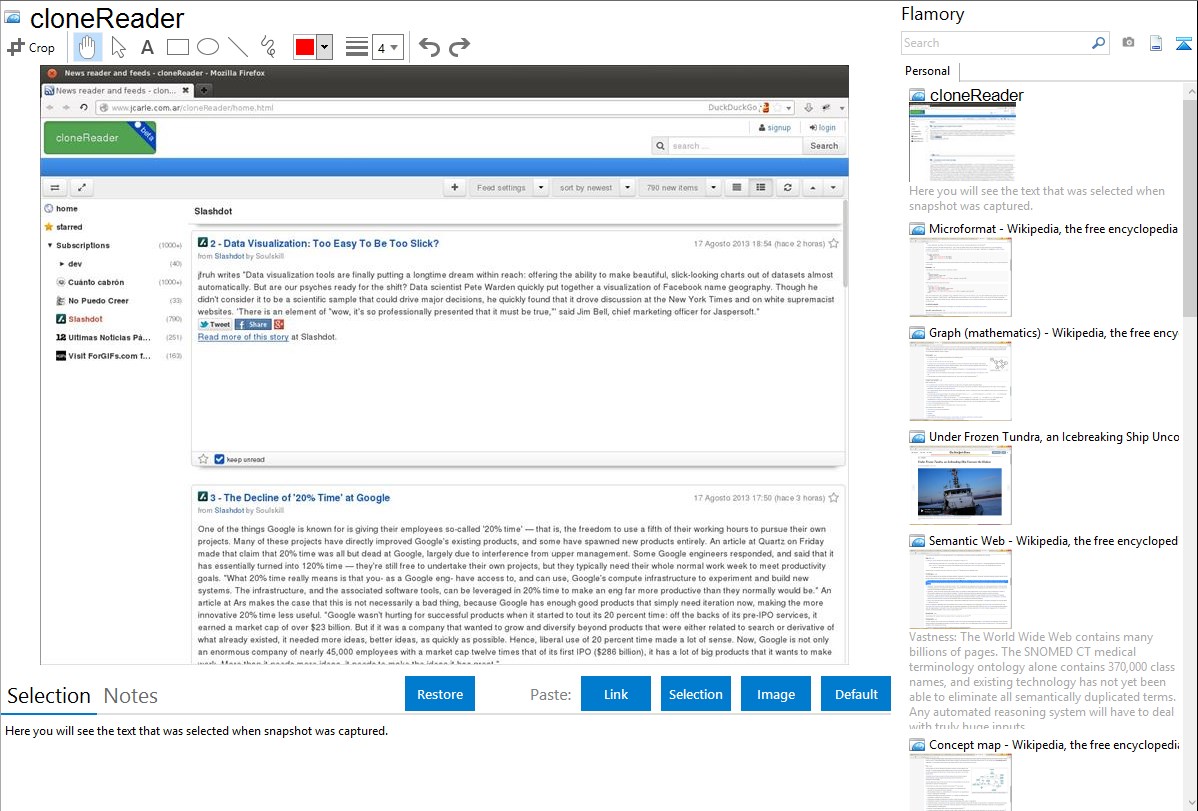
Task: Toggle the feed sidebar with swap-arrows icon
Action: pos(55,187)
